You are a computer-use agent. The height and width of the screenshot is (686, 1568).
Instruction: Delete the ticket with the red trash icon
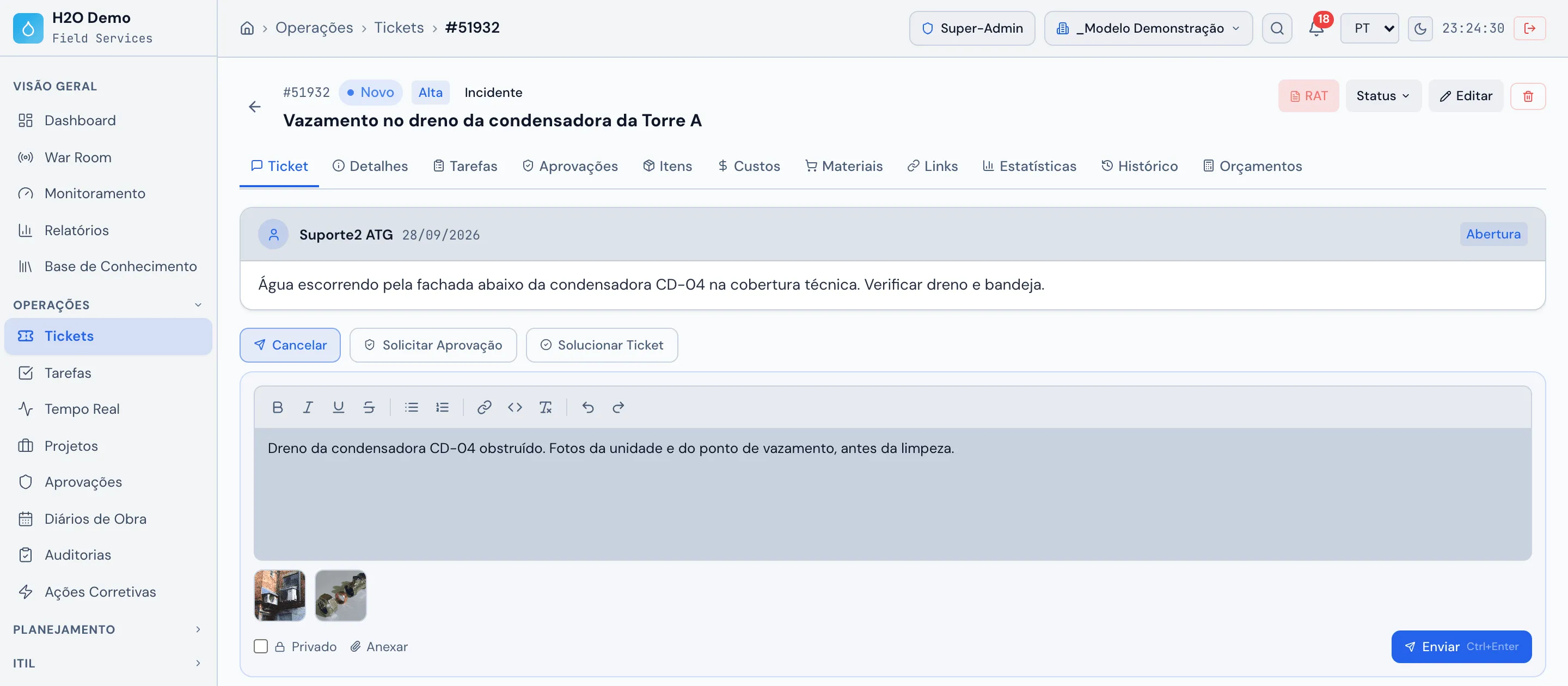pos(1528,96)
